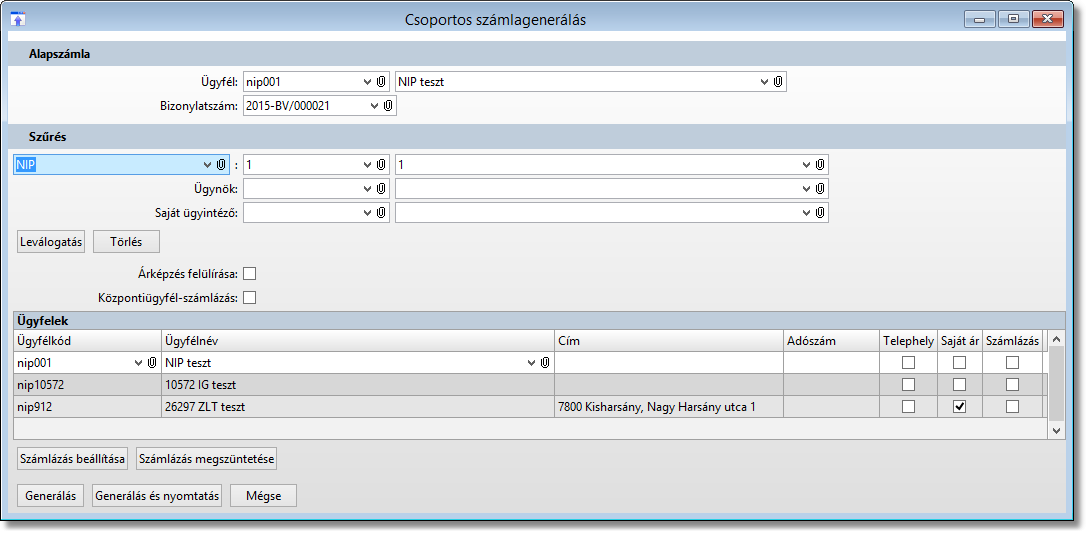Click the paperclip icon of the wide NIP filter value field
The width and height of the screenshot is (1086, 533).
(x=819, y=165)
